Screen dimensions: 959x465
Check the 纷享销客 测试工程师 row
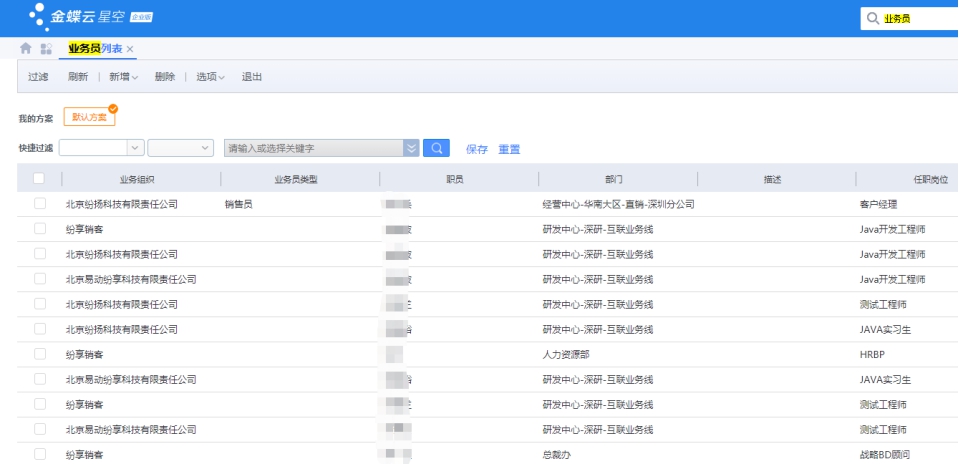(x=40, y=404)
